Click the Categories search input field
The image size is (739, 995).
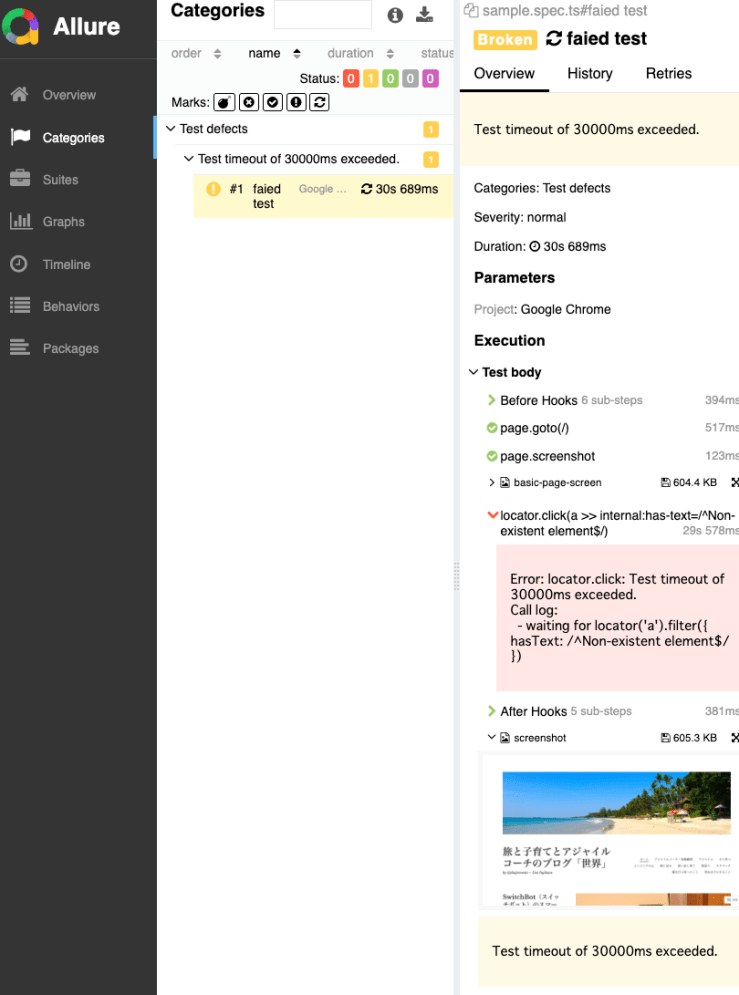point(322,15)
